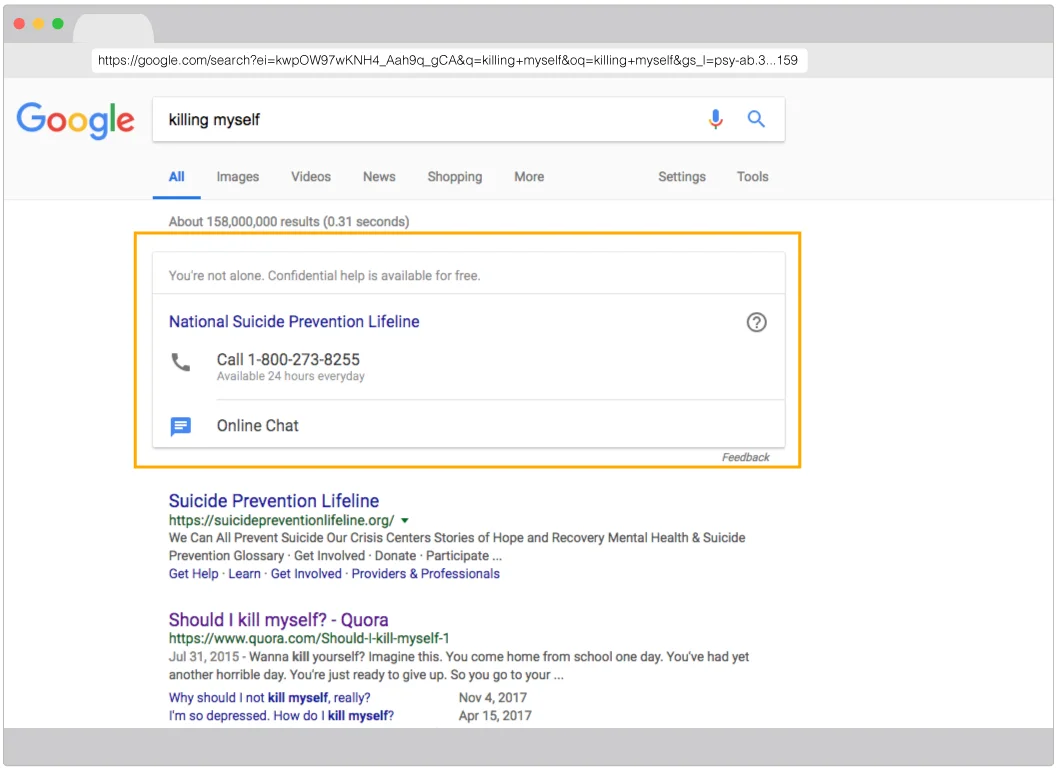Click the Google logo

pyautogui.click(x=75, y=121)
